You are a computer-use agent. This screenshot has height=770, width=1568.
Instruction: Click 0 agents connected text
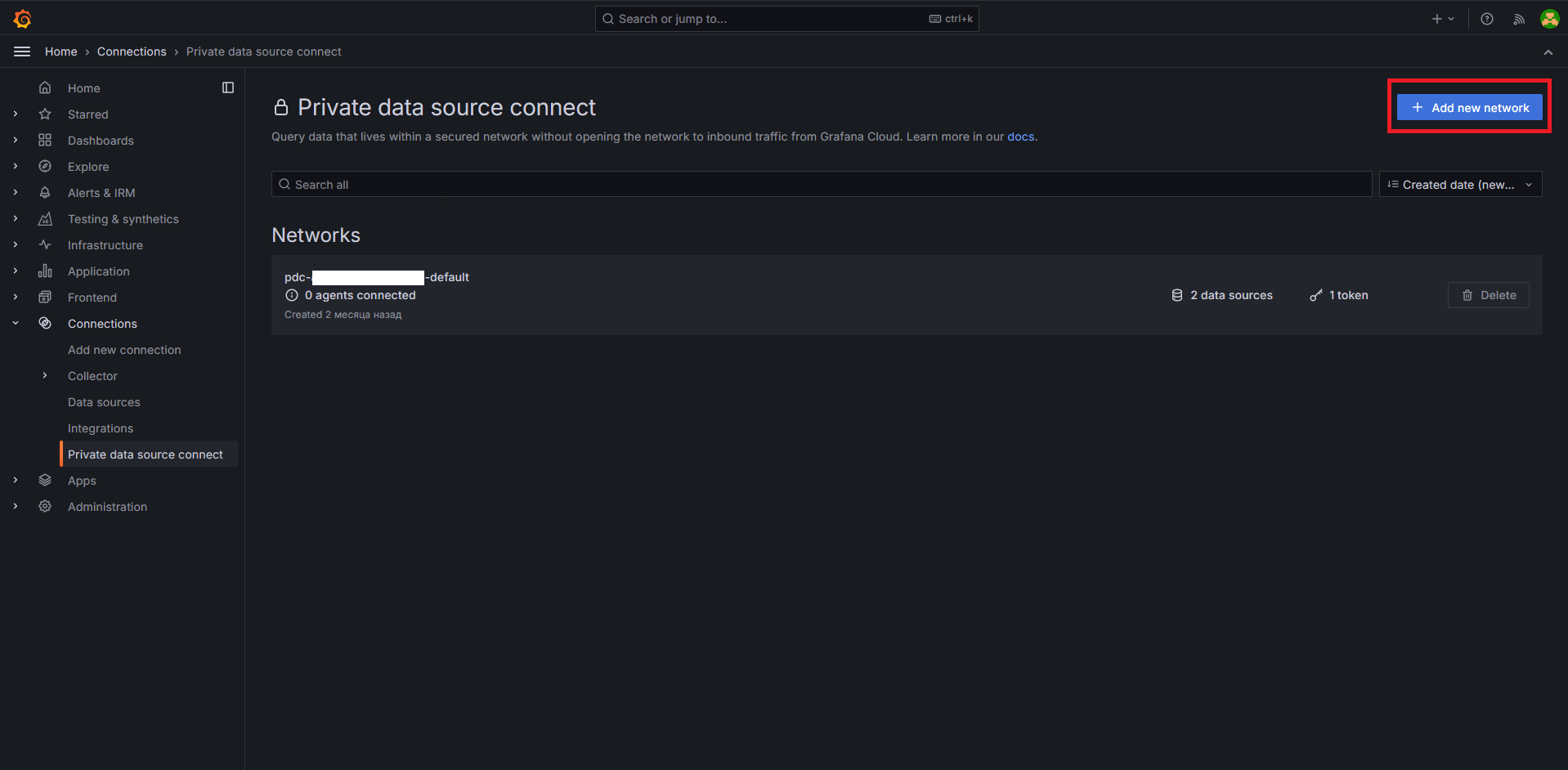coord(361,295)
